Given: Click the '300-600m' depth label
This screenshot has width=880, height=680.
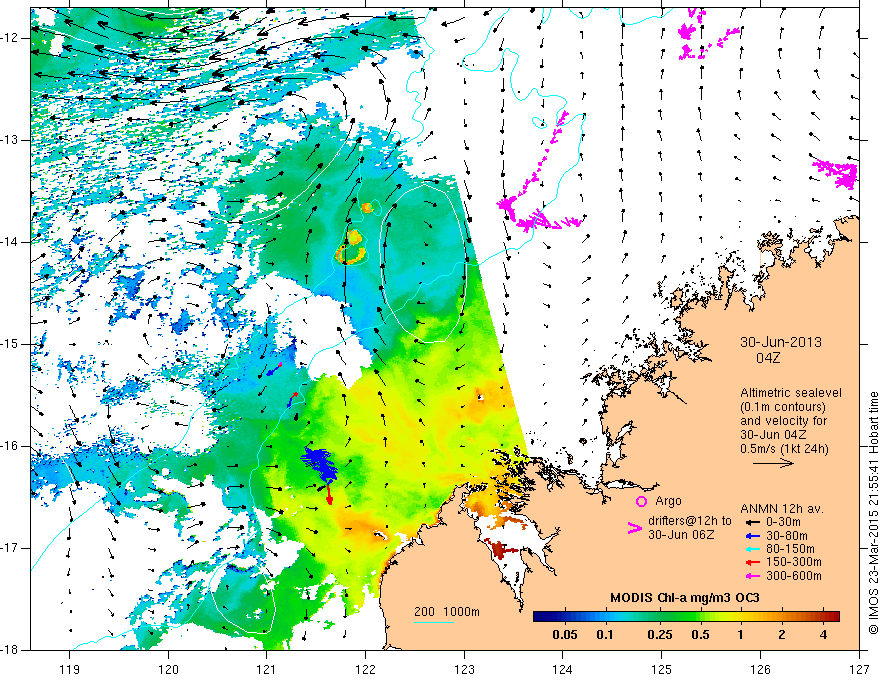Looking at the screenshot, I should pyautogui.click(x=793, y=576).
